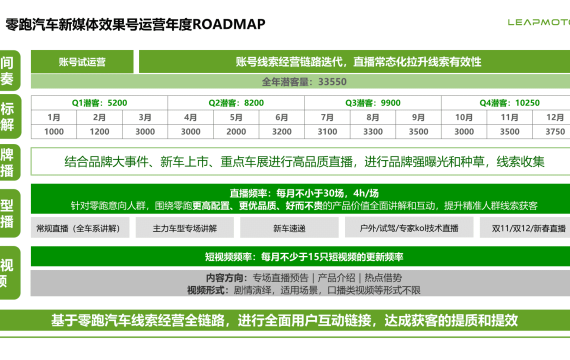Click the 短视频频率 green banner
This screenshot has height=360, width=570.
pyautogui.click(x=300, y=257)
